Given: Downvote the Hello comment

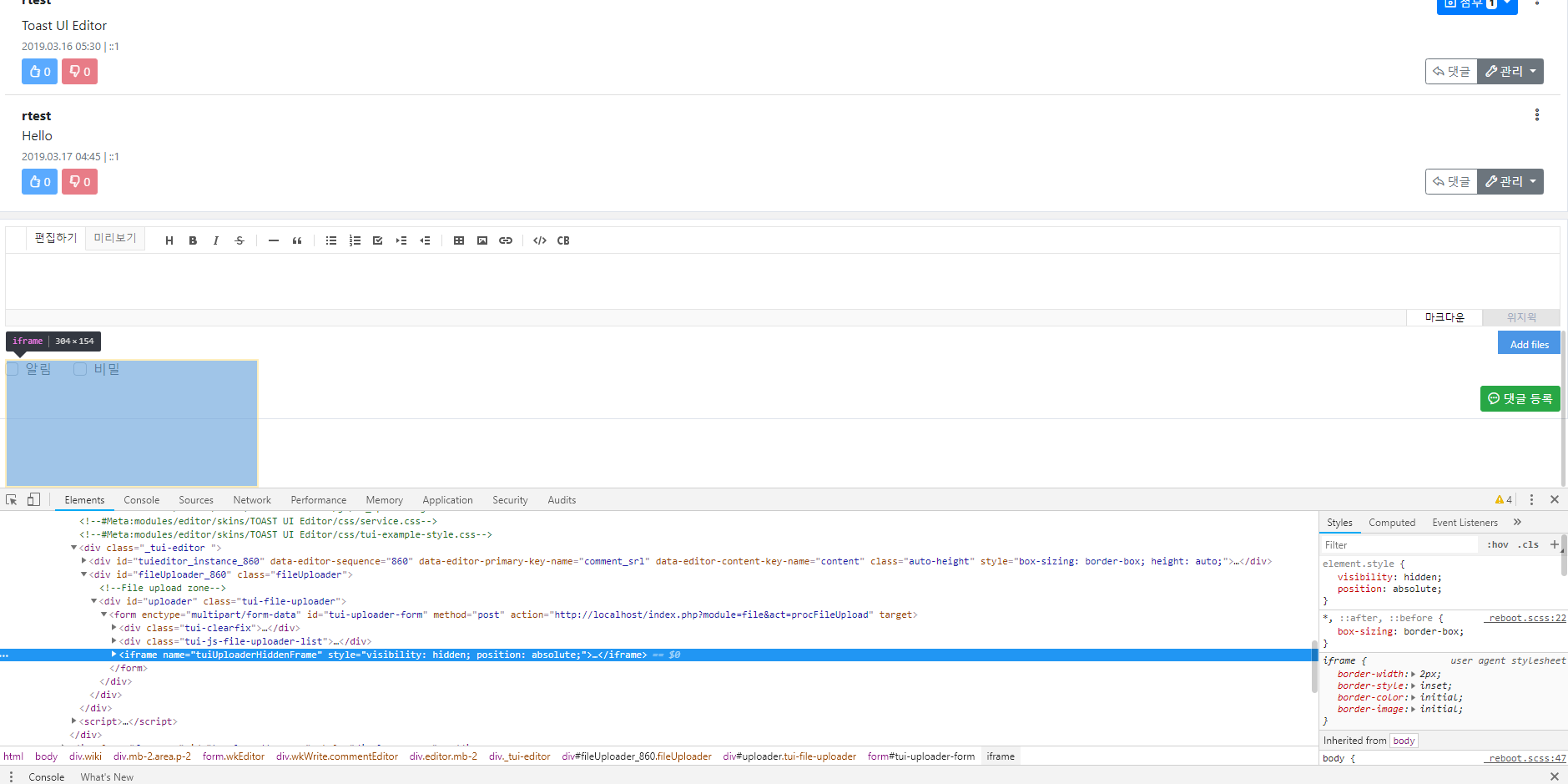Looking at the screenshot, I should point(79,182).
